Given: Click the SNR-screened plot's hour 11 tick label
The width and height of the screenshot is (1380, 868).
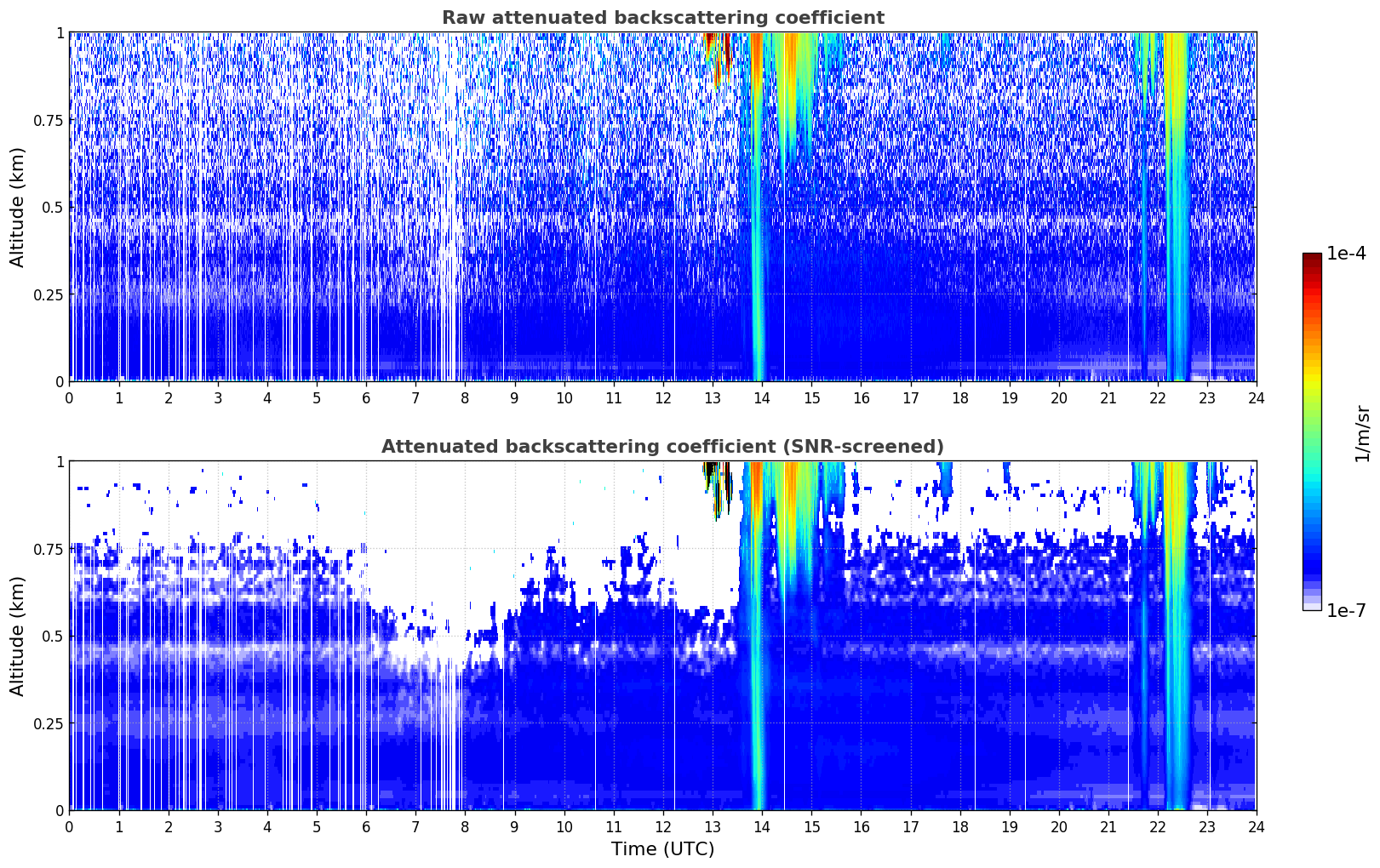Looking at the screenshot, I should [x=614, y=826].
